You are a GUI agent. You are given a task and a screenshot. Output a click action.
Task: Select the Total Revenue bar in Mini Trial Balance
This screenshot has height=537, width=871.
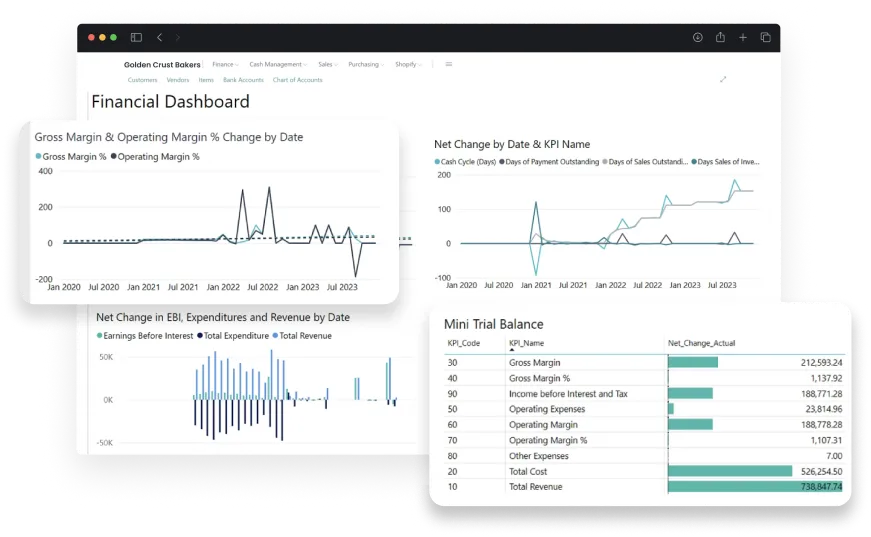pyautogui.click(x=755, y=487)
